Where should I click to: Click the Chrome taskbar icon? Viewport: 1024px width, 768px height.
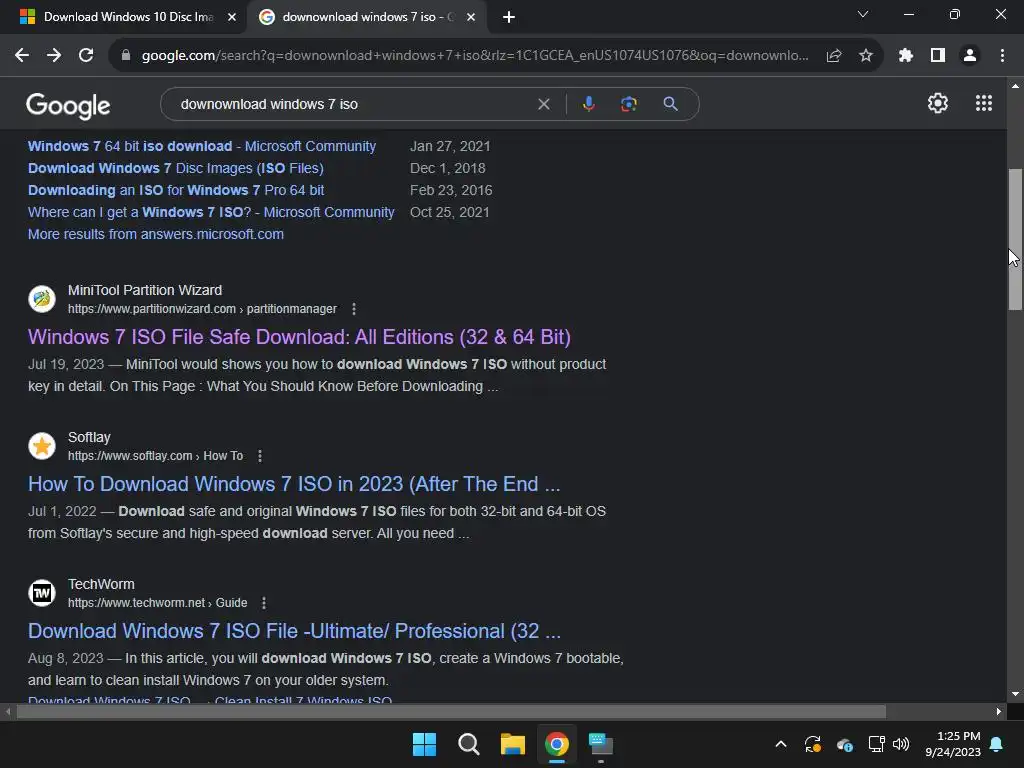click(x=557, y=744)
